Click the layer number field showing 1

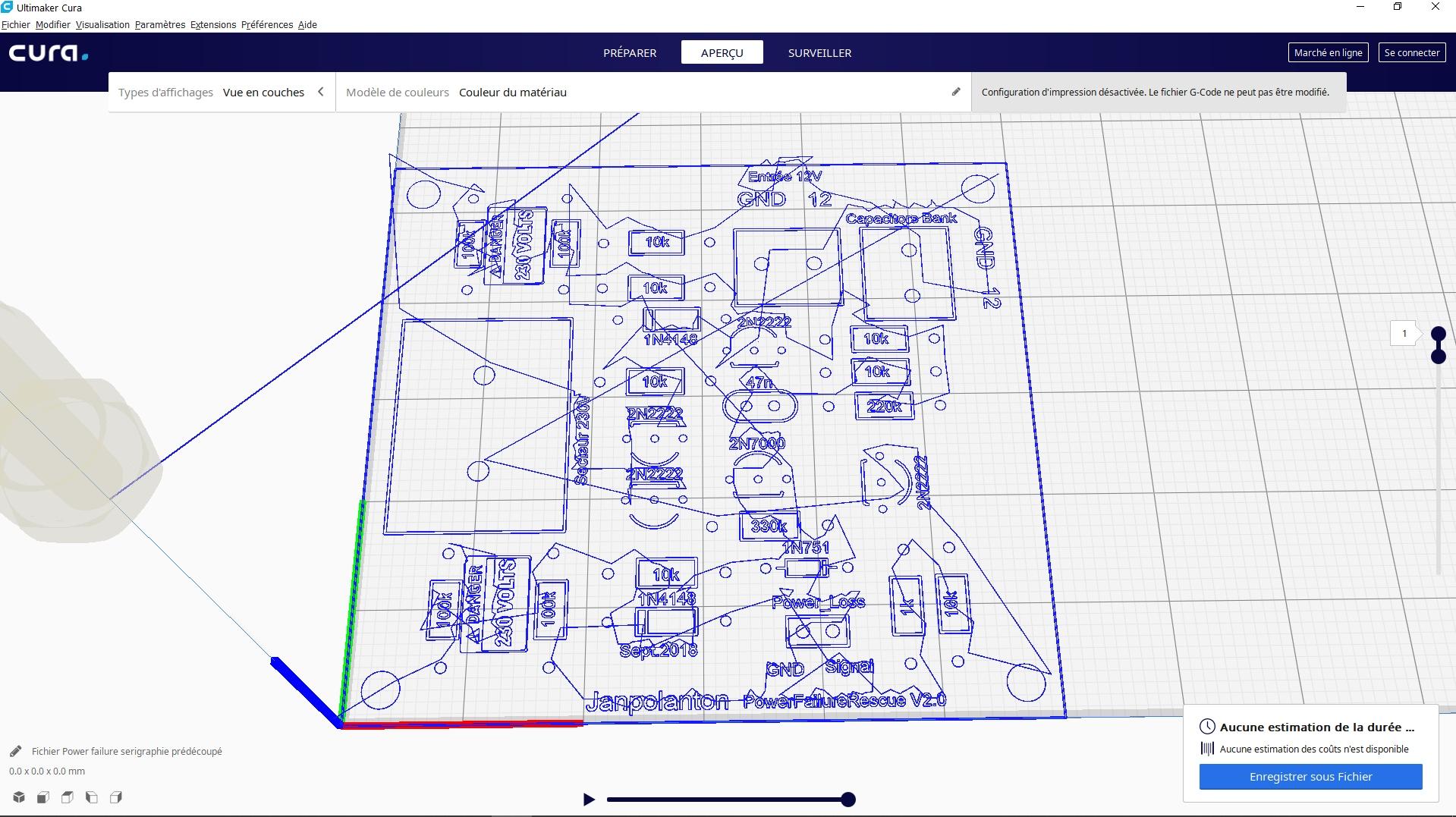tap(1404, 333)
